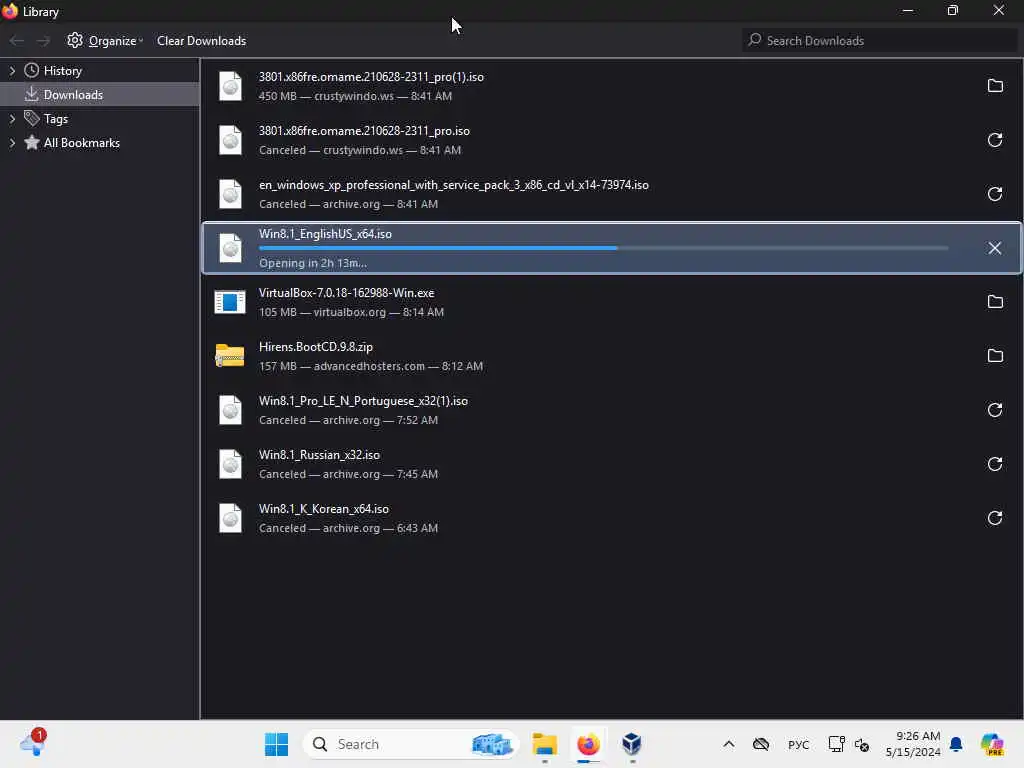Click file icon of the Portuguese x32 iso
1024x768 pixels.
[x=230, y=410]
